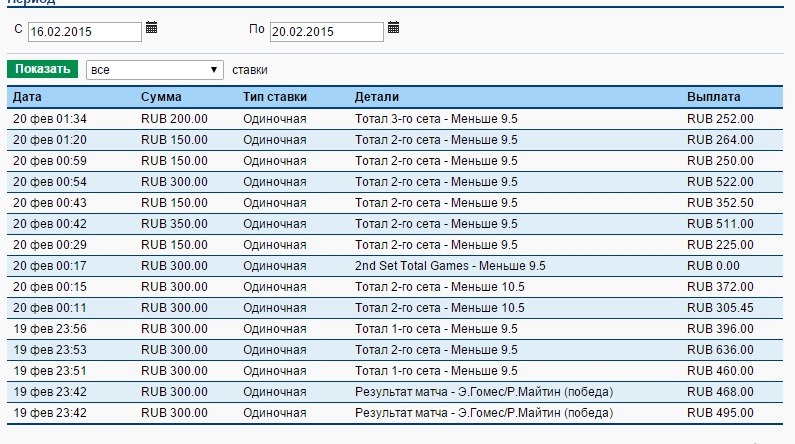Viewport: 795px width, 444px height.
Task: Select the row dated 20 фев 00:11
Action: (395, 308)
